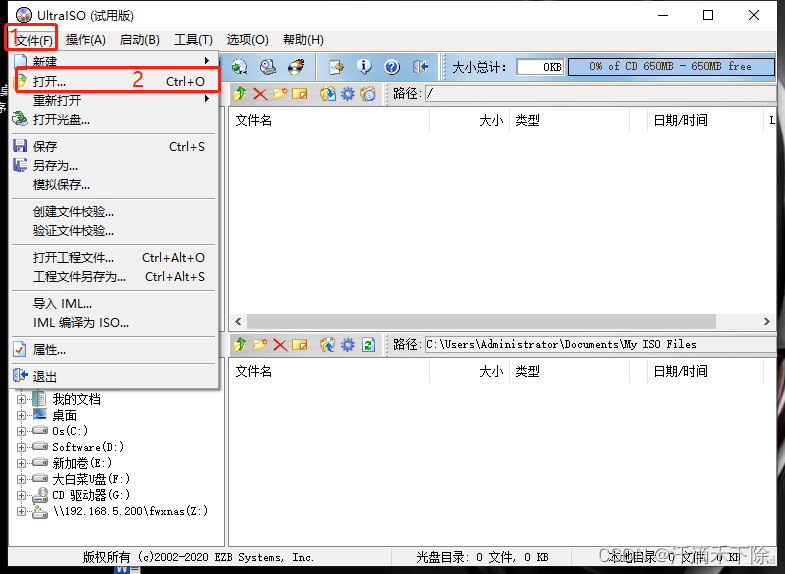The height and width of the screenshot is (574, 785).
Task: Sort local pane by 大小 column header
Action: pos(470,371)
